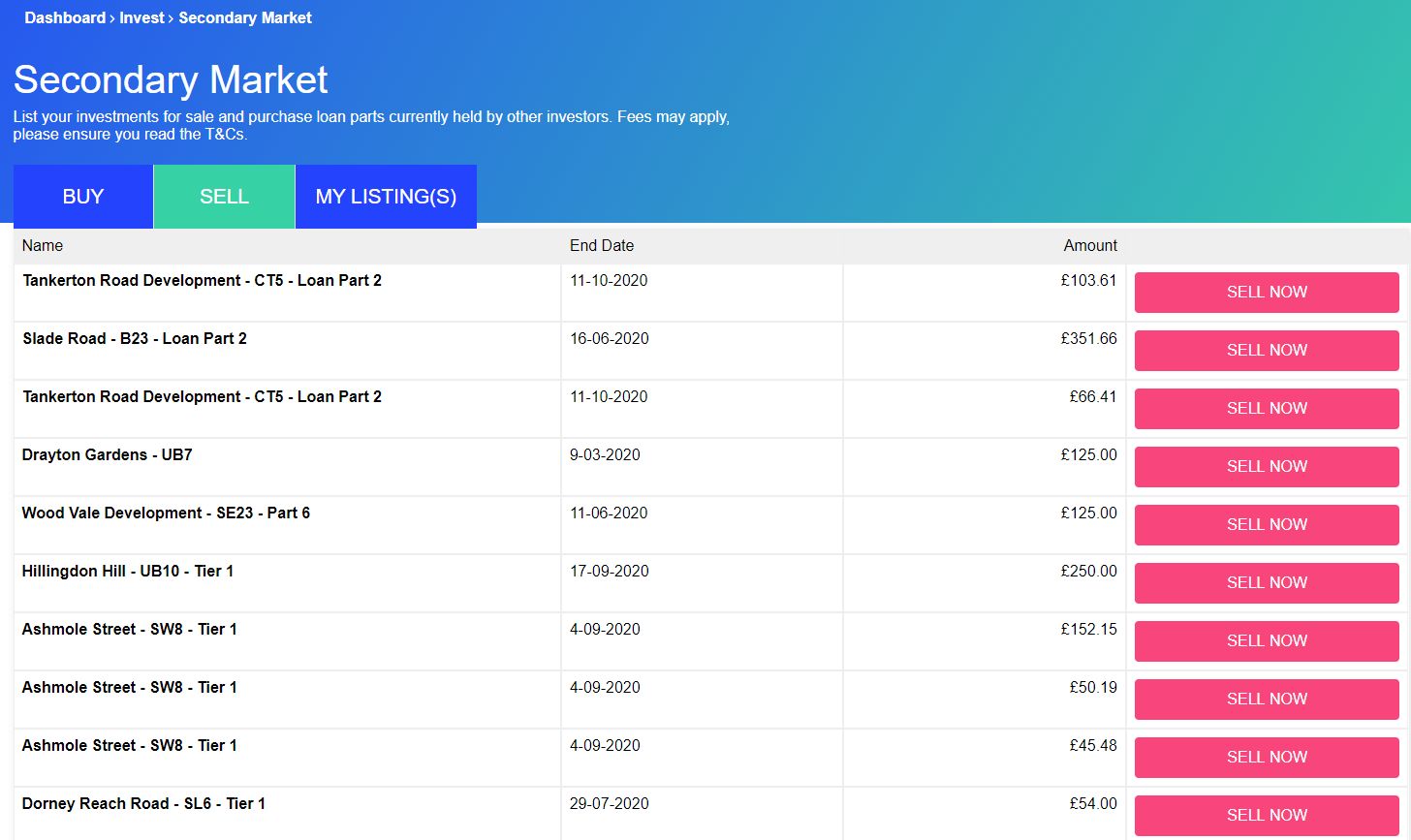Image resolution: width=1411 pixels, height=840 pixels.
Task: Go to Dashboard in the breadcrumb
Action: [65, 17]
